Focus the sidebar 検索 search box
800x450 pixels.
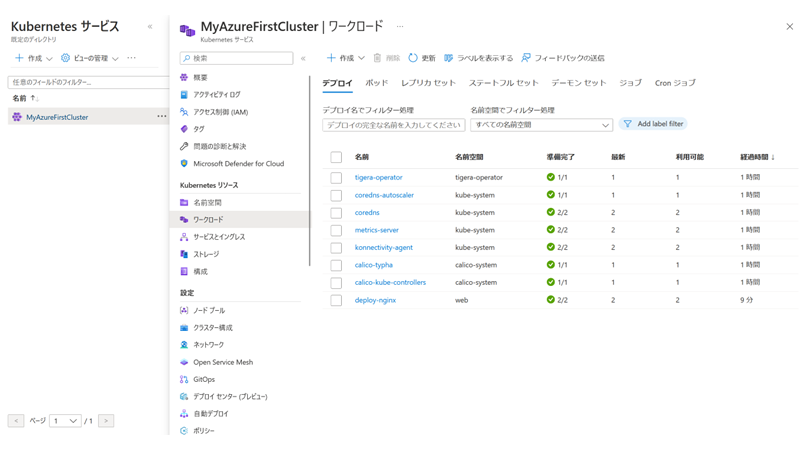(x=236, y=58)
